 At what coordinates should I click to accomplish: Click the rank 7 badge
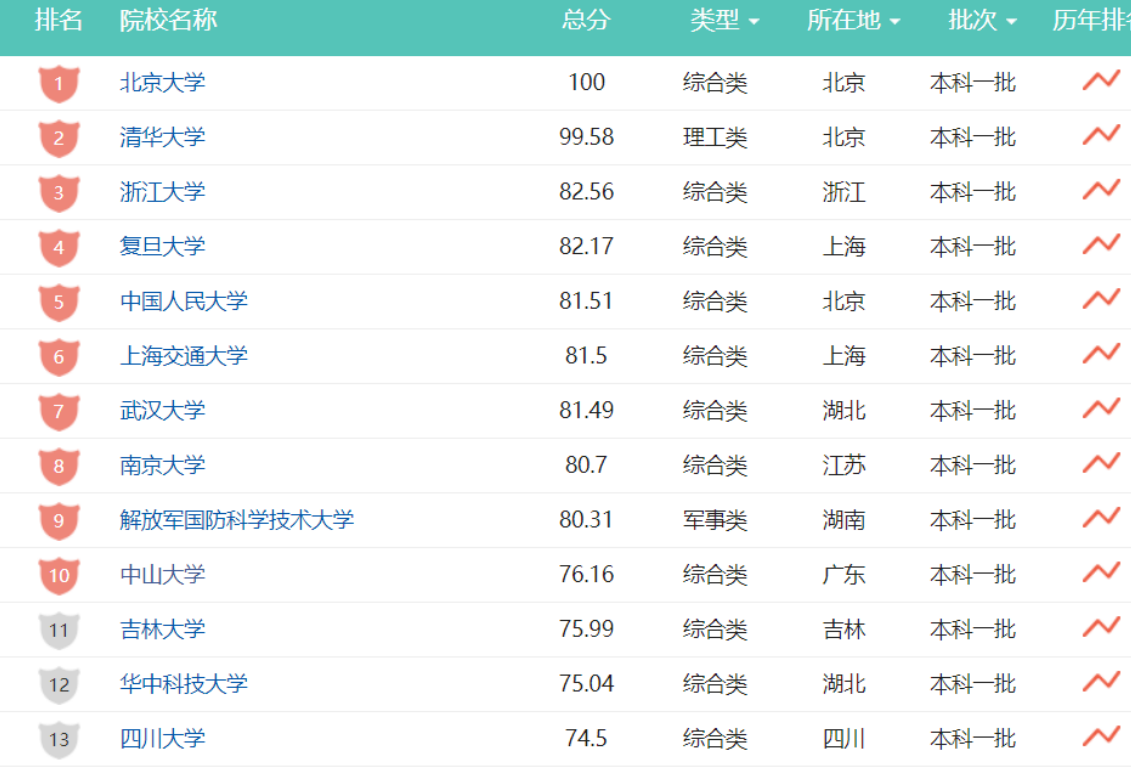[x=59, y=412]
